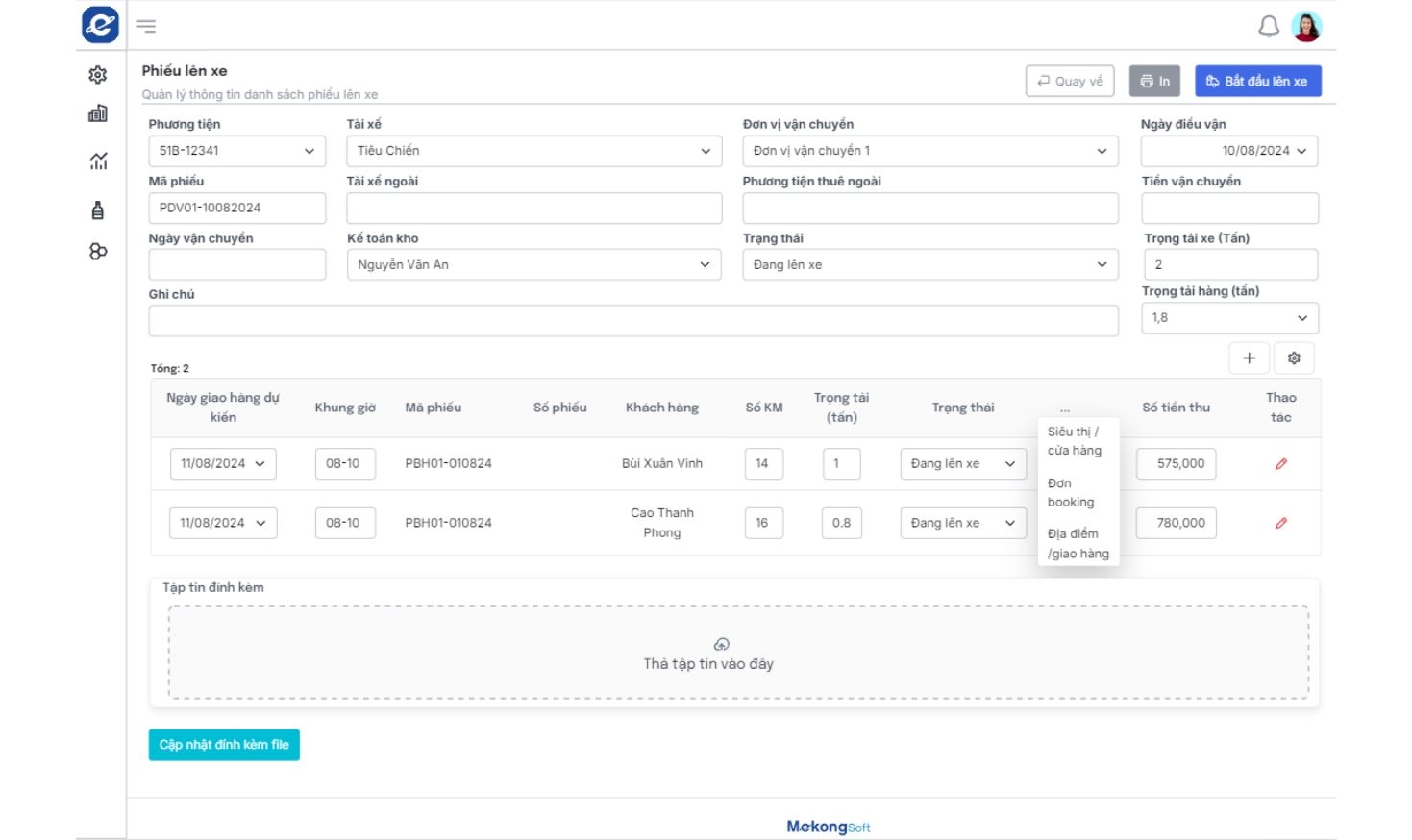Open the user profile avatar
This screenshot has width=1412, height=840.
1306,27
